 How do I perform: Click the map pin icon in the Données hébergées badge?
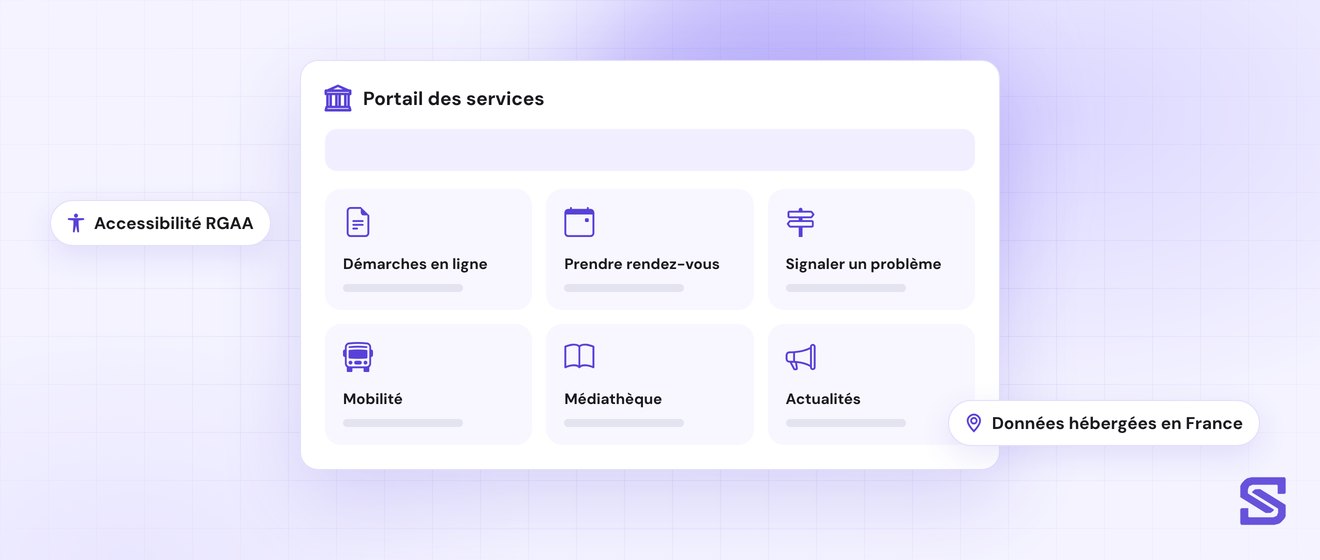[973, 423]
